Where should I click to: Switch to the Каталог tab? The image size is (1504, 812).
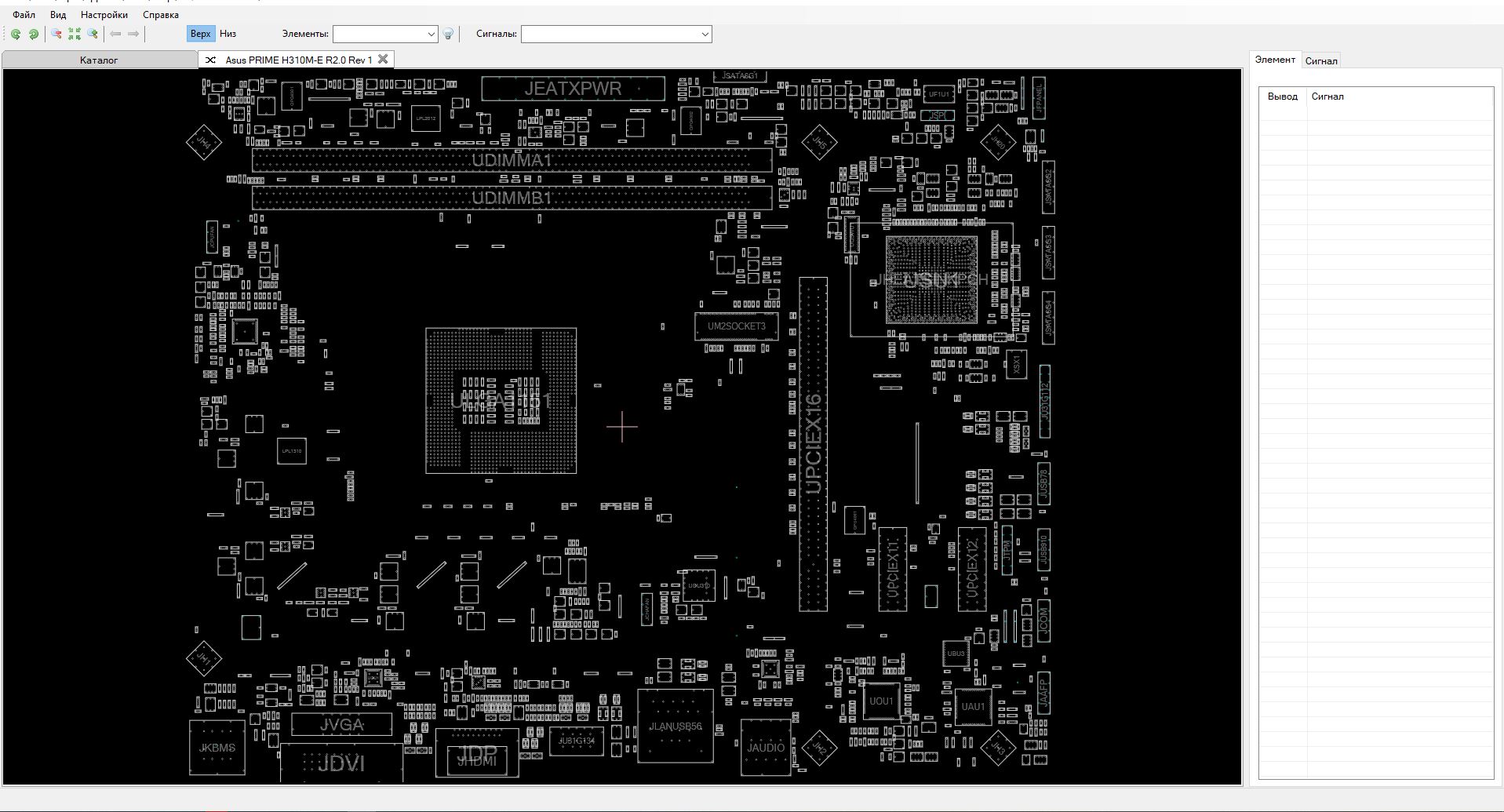click(x=99, y=60)
